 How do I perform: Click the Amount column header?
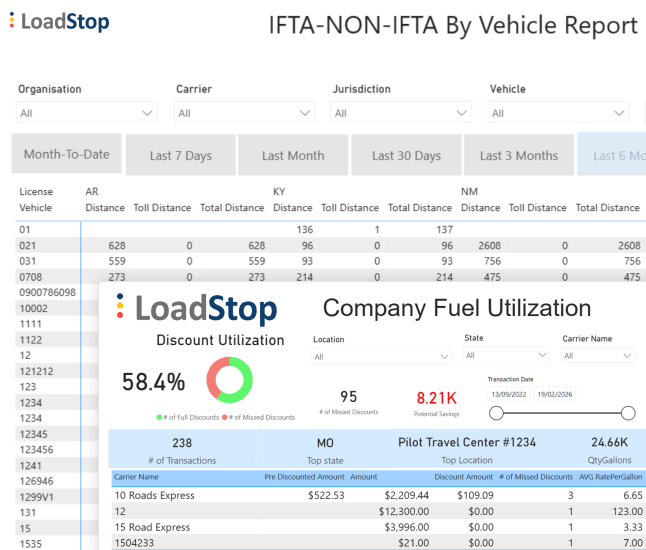click(x=364, y=477)
